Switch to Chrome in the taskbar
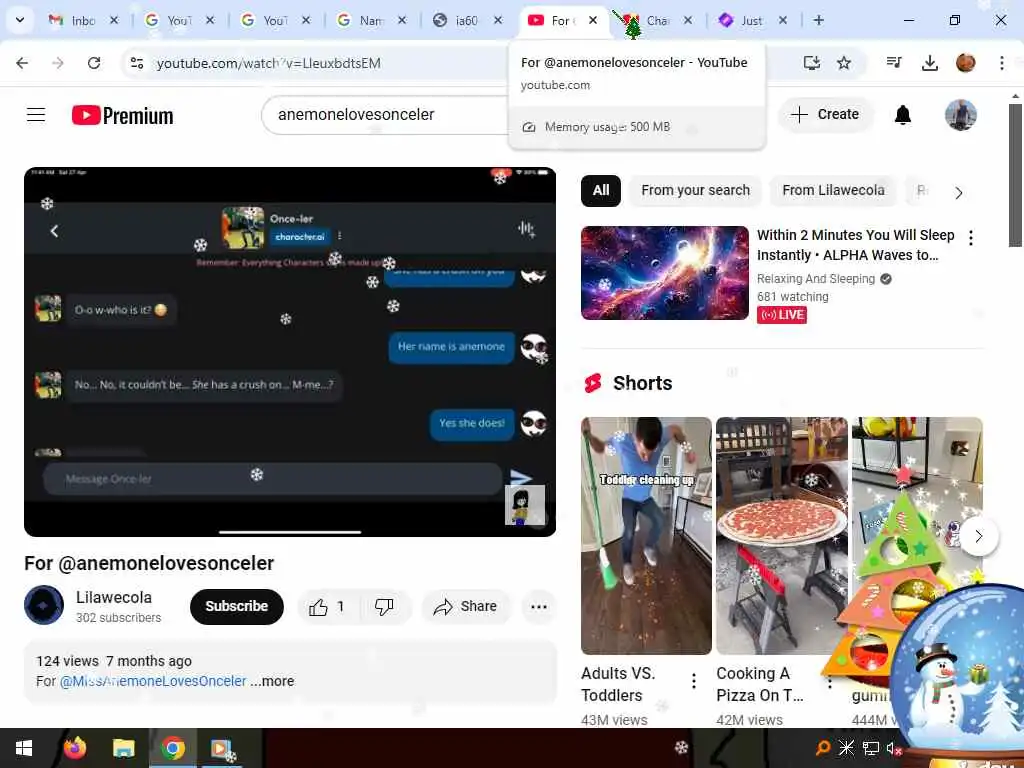Viewport: 1024px width, 768px height. tap(173, 748)
